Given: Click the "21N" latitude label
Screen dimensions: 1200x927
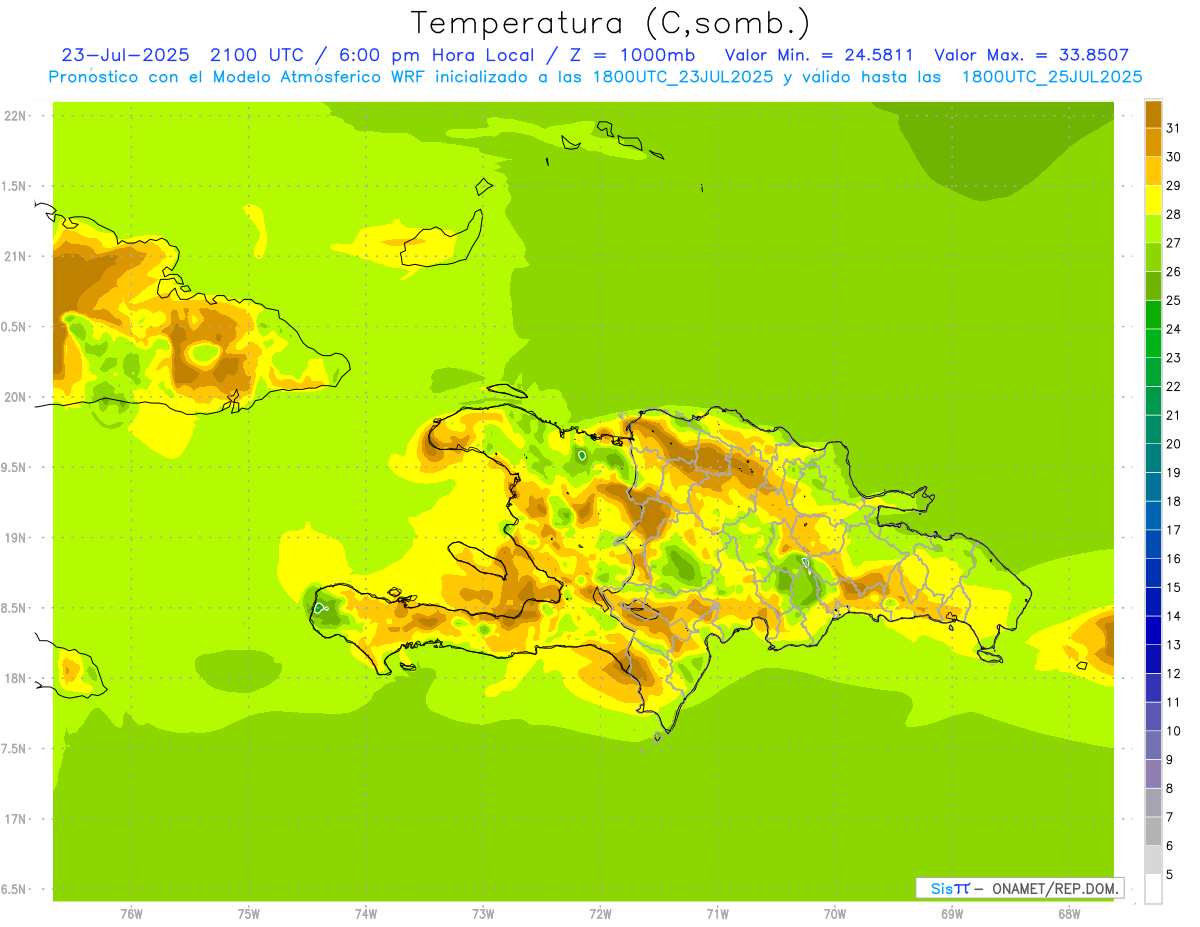Looking at the screenshot, I should pyautogui.click(x=15, y=257).
